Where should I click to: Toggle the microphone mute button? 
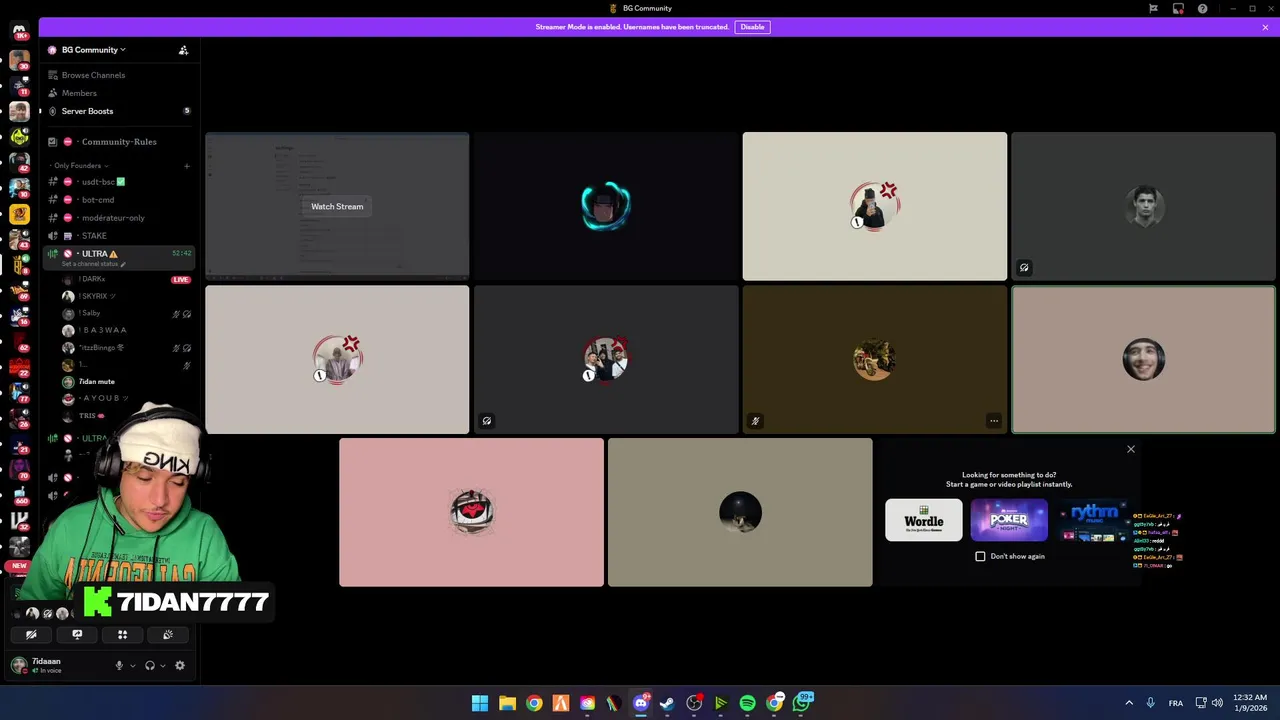pyautogui.click(x=119, y=665)
